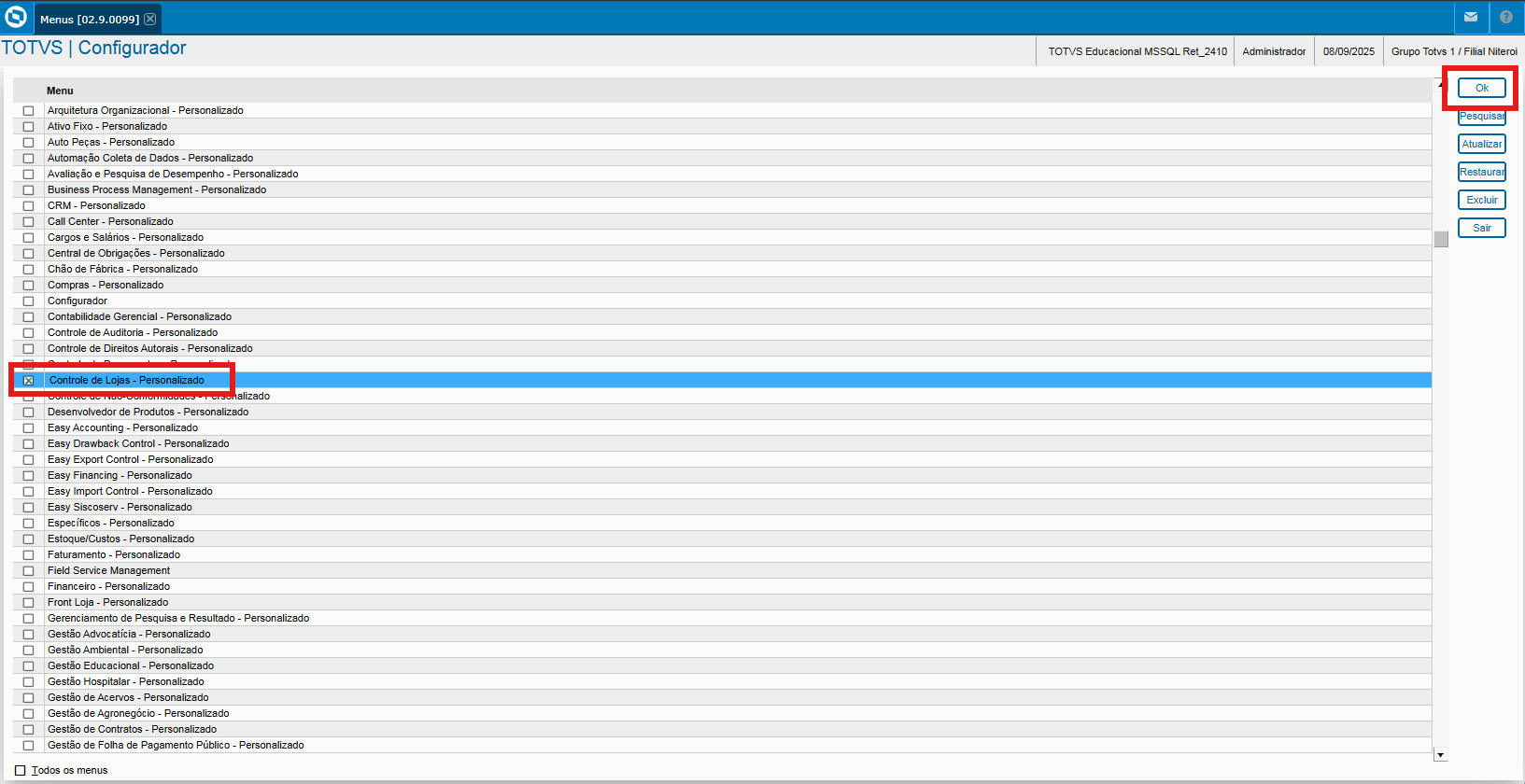Select the Business Process Management row
1525x784 pixels.
point(722,190)
